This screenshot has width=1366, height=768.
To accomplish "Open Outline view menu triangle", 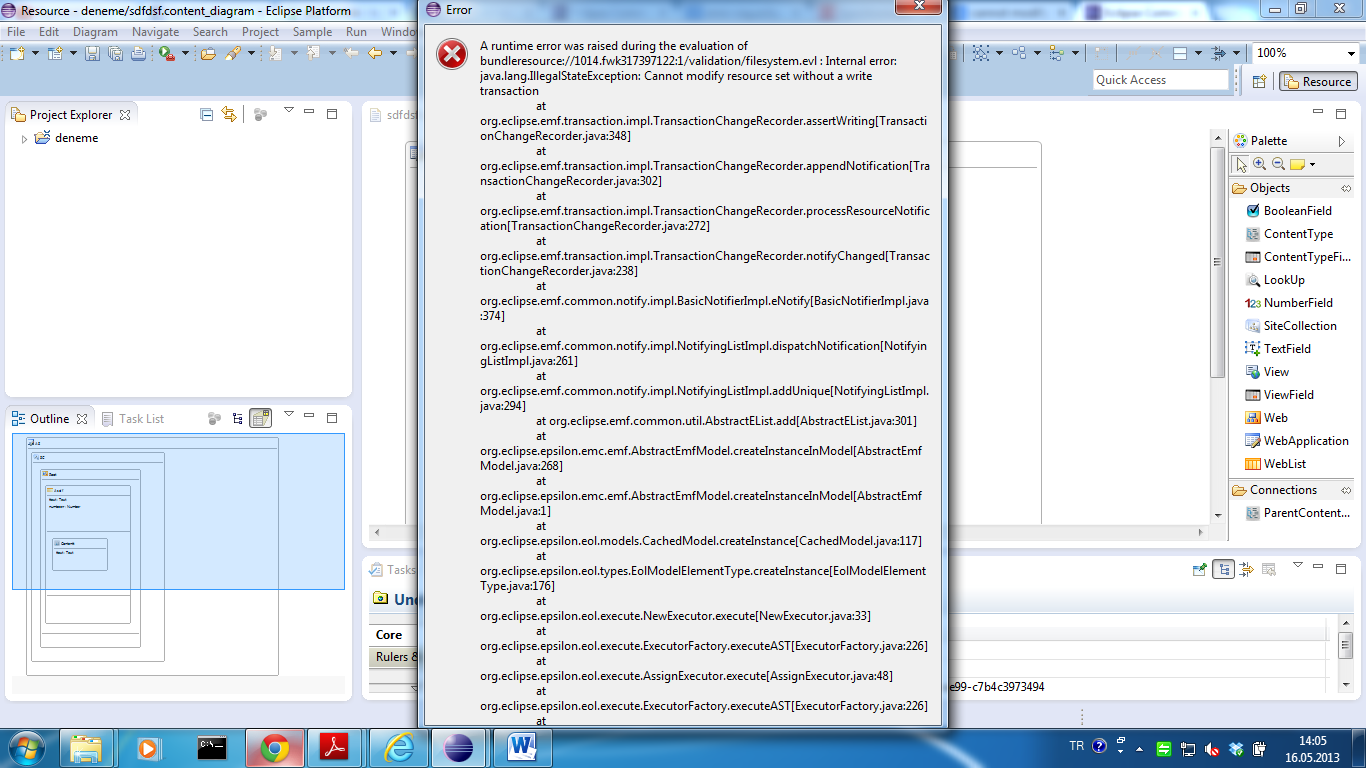I will coord(289,414).
